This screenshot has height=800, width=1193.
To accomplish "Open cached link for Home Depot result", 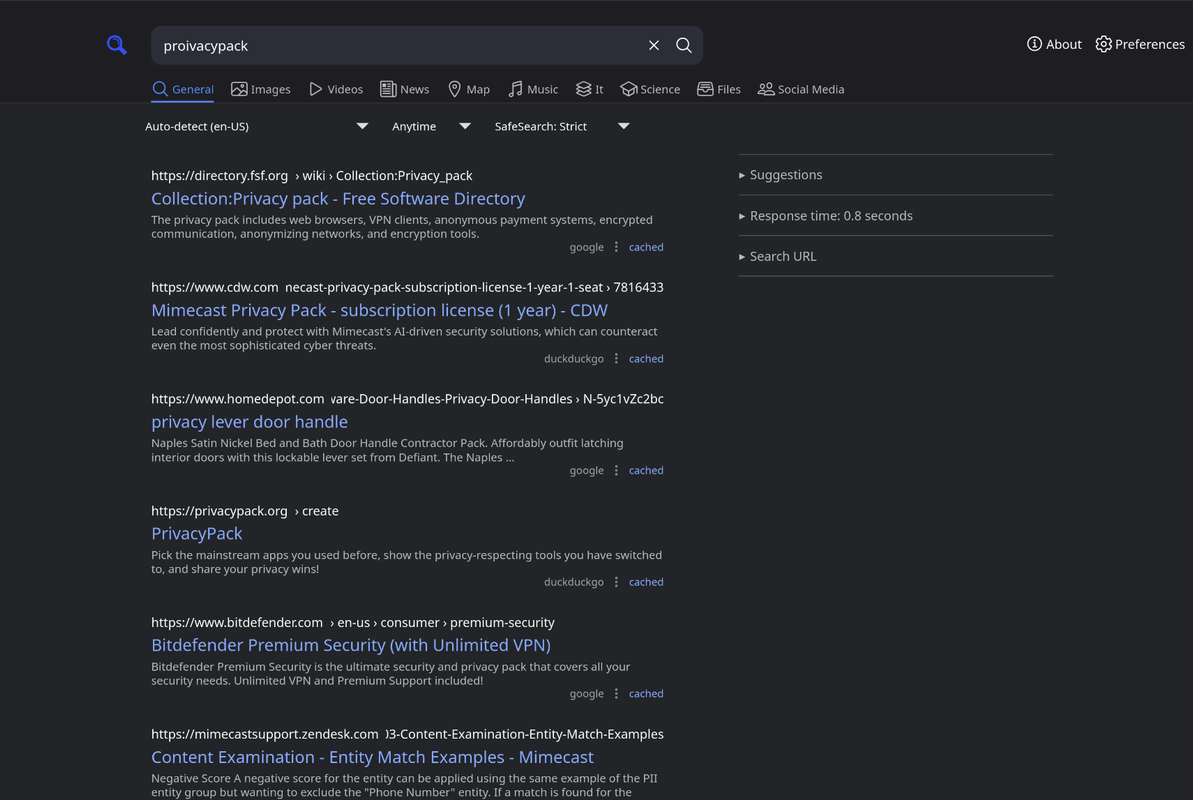I will [x=646, y=470].
